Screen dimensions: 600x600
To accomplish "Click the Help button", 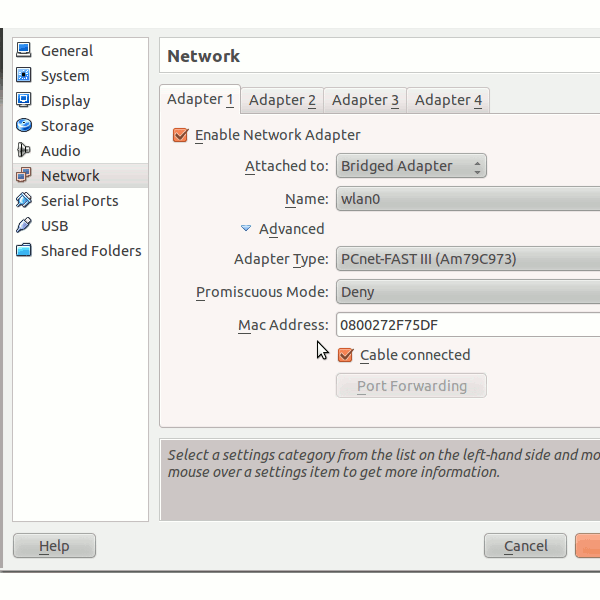I will tap(54, 546).
